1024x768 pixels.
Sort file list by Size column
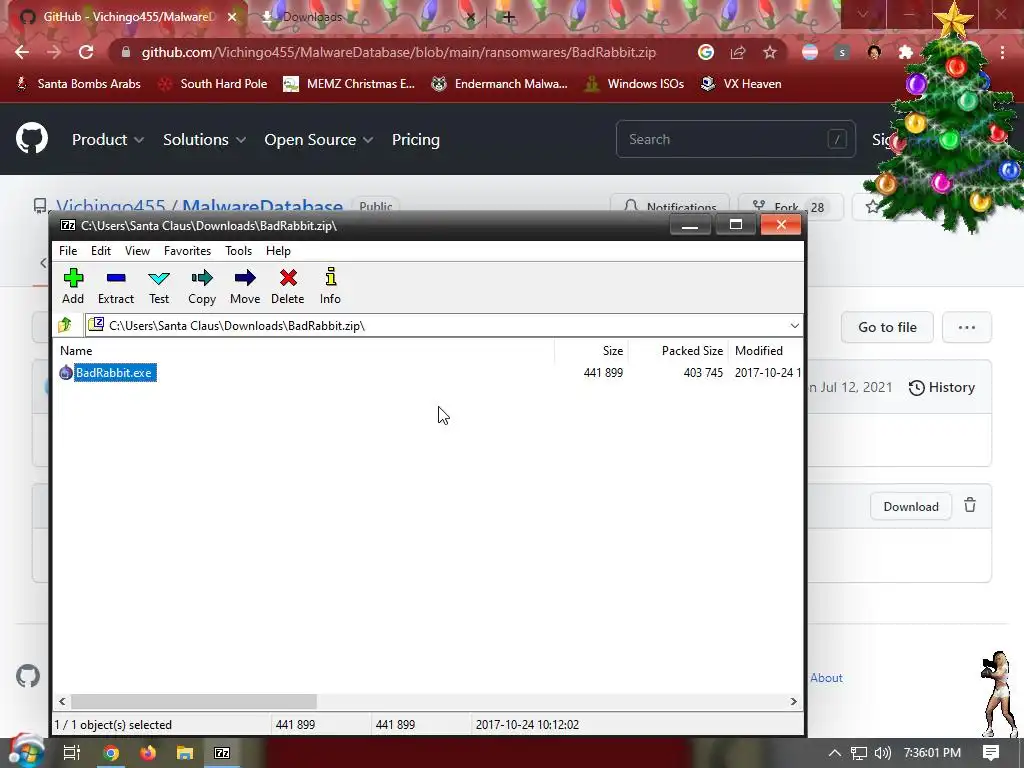click(592, 351)
